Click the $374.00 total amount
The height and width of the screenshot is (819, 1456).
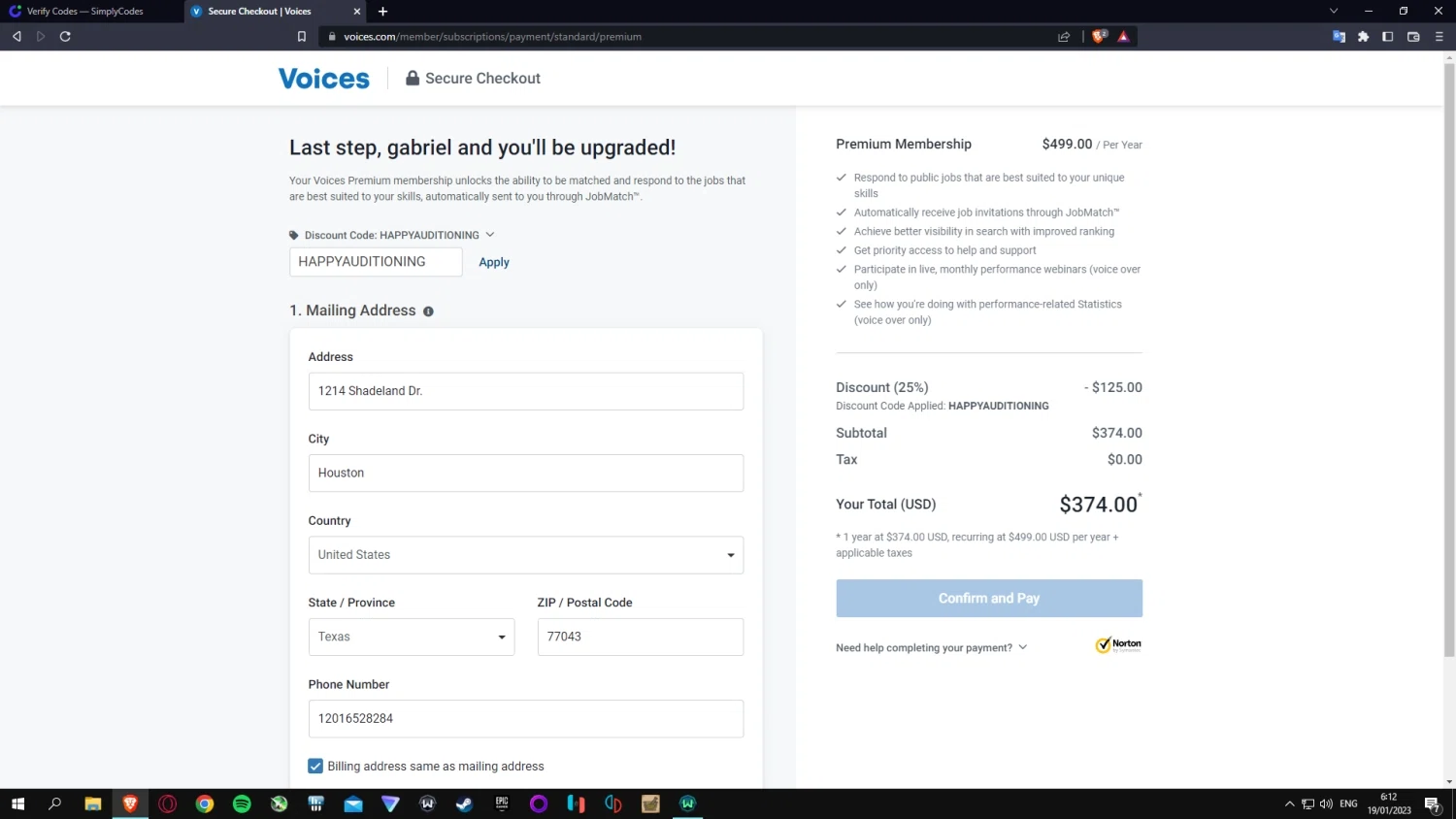click(x=1098, y=505)
